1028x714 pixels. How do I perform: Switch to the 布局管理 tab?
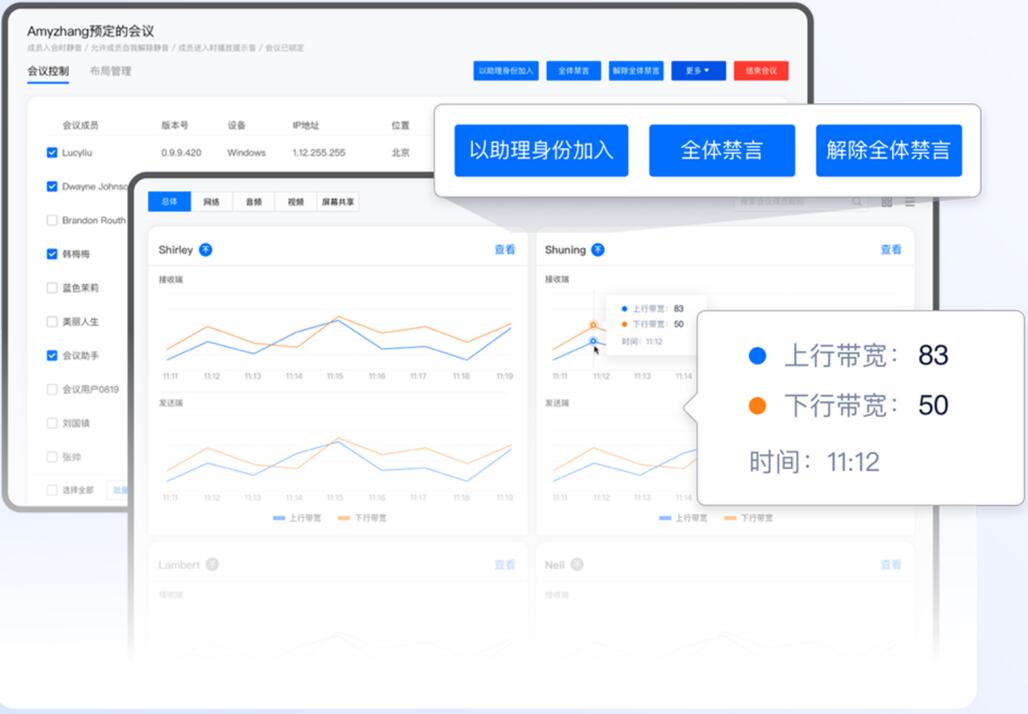point(110,71)
